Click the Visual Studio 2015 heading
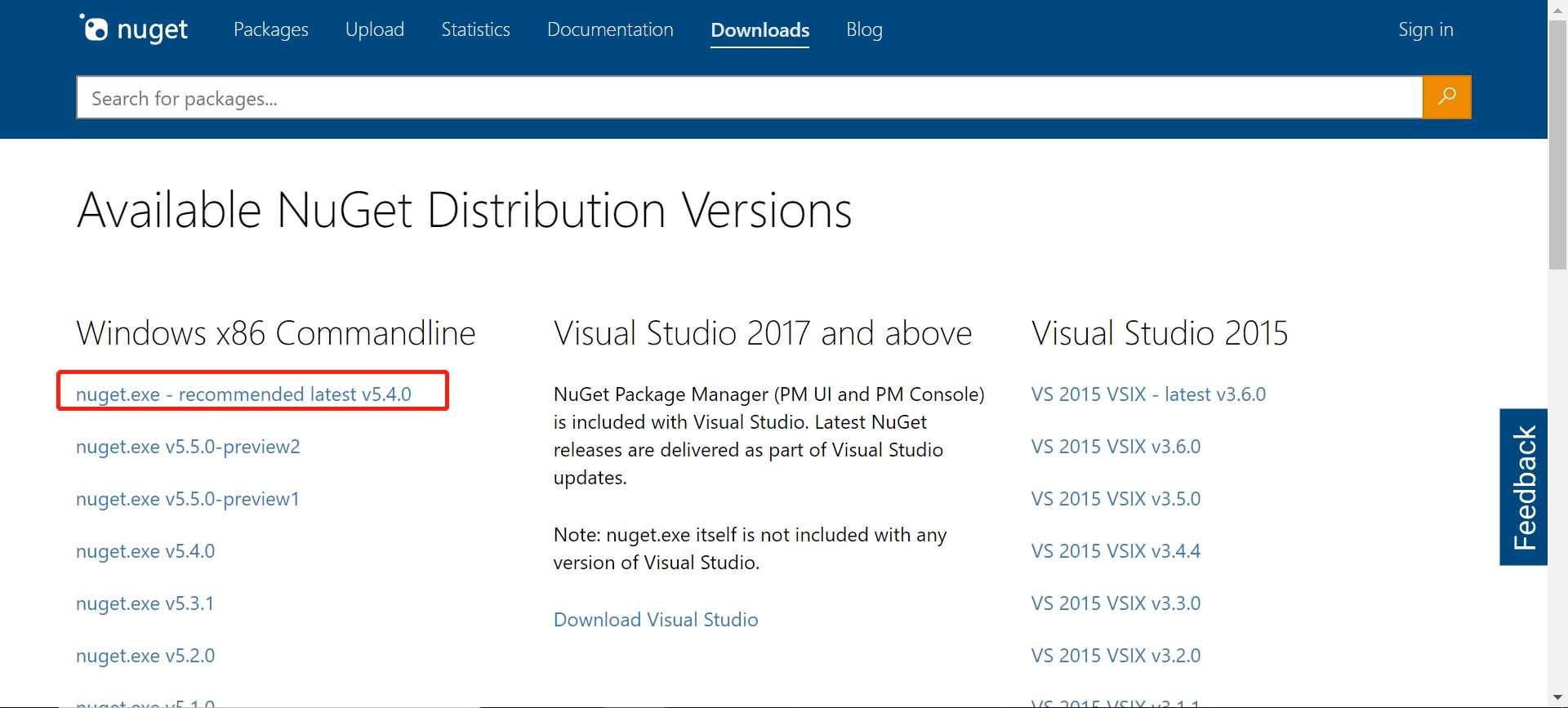Screen dimensions: 1568x708 pos(1160,333)
